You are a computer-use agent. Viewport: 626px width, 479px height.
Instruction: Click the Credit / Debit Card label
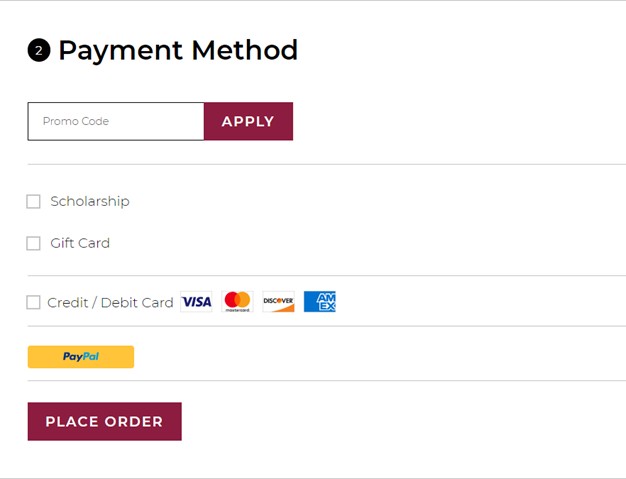point(110,302)
